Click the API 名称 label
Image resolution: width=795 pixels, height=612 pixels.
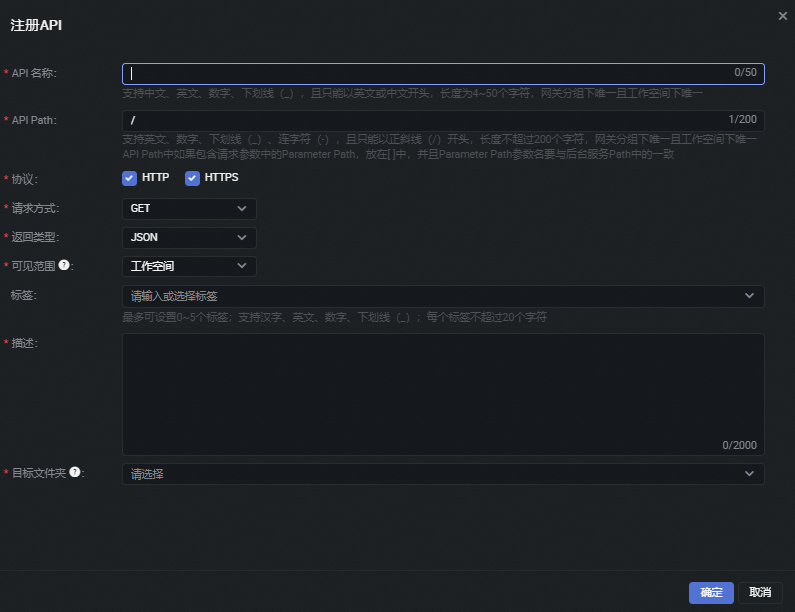tap(34, 73)
